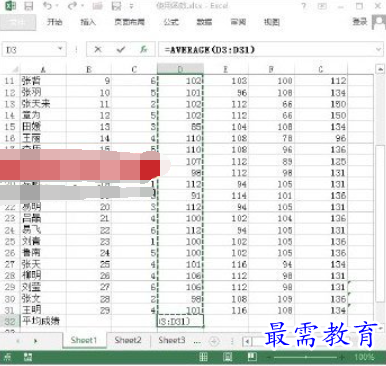This screenshot has width=386, height=366.
Task: Select row 11 header
Action: (x=10, y=81)
